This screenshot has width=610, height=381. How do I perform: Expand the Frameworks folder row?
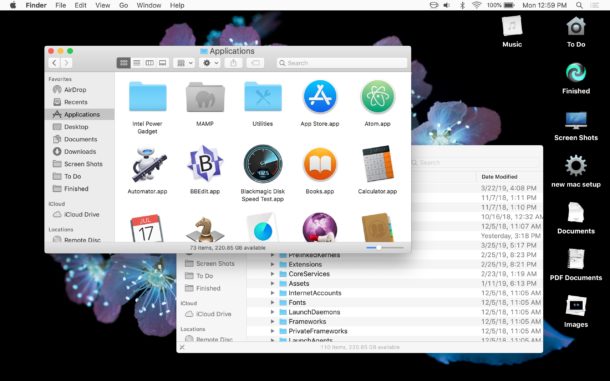273,321
